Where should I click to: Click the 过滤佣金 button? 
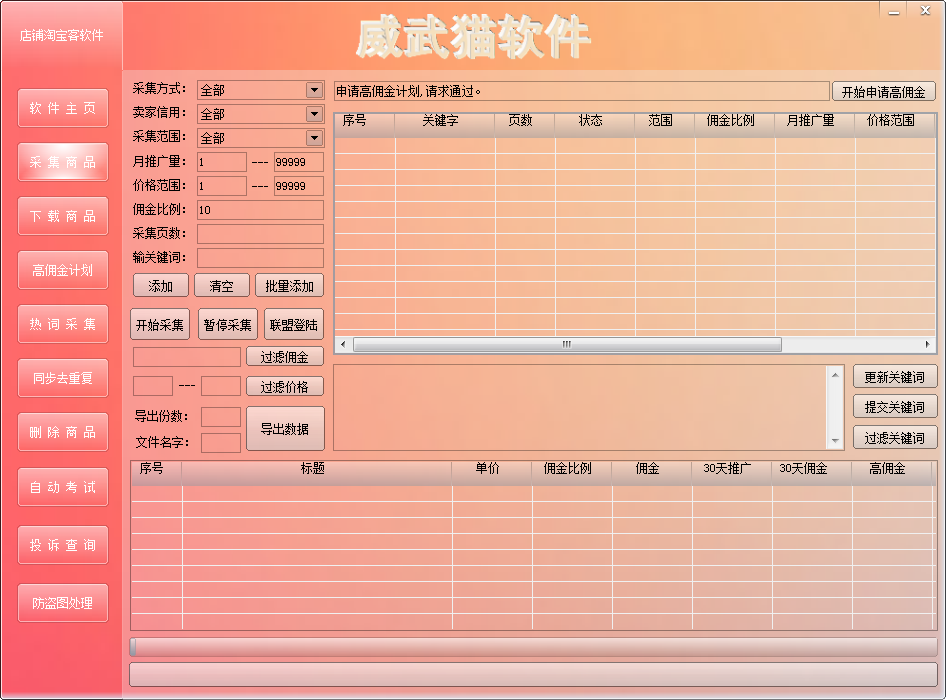285,357
